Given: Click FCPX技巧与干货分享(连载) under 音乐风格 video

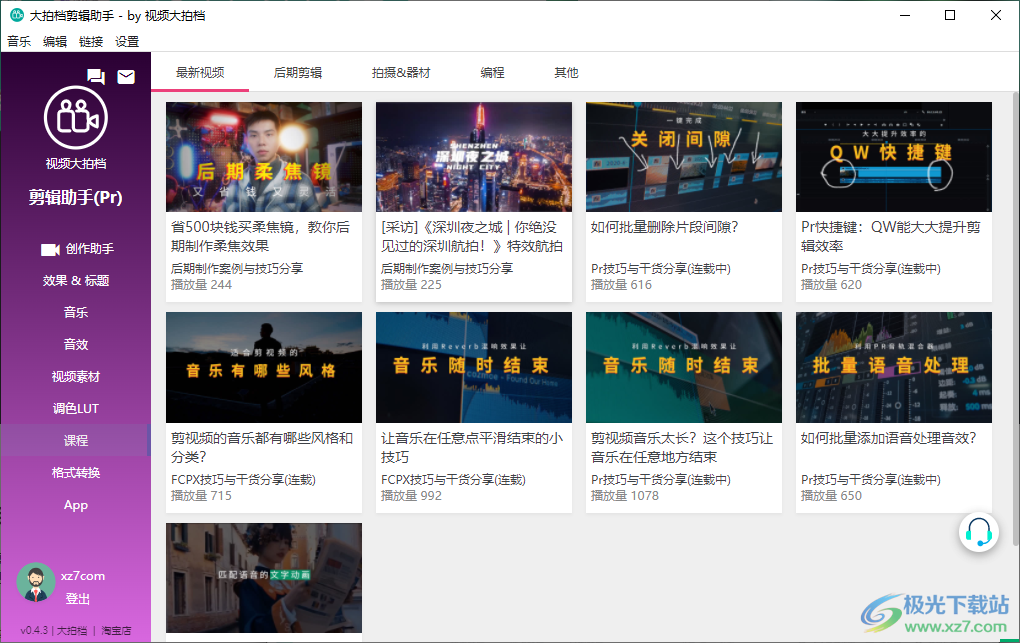Looking at the screenshot, I should tap(243, 480).
